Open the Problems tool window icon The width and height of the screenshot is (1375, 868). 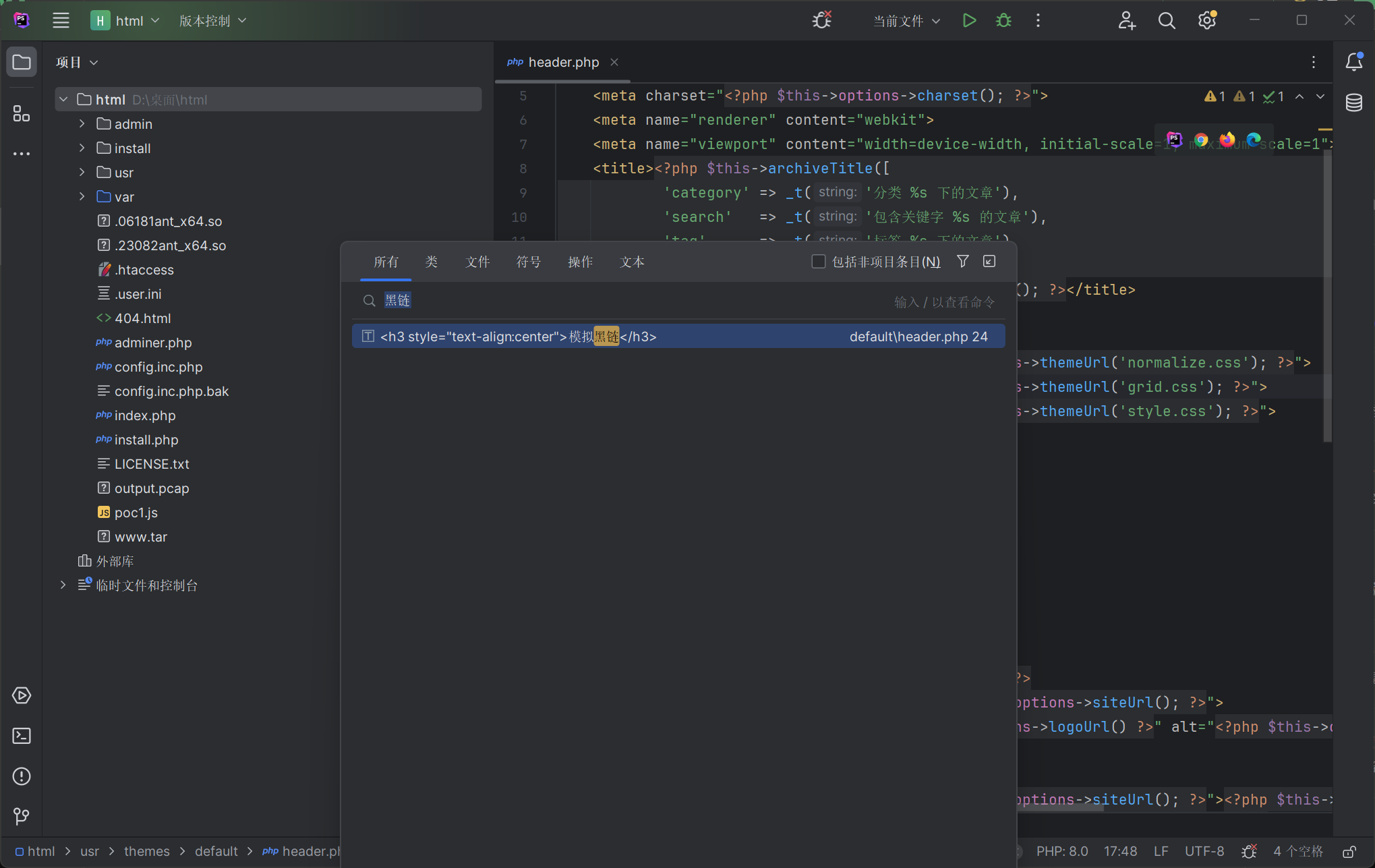(x=22, y=776)
